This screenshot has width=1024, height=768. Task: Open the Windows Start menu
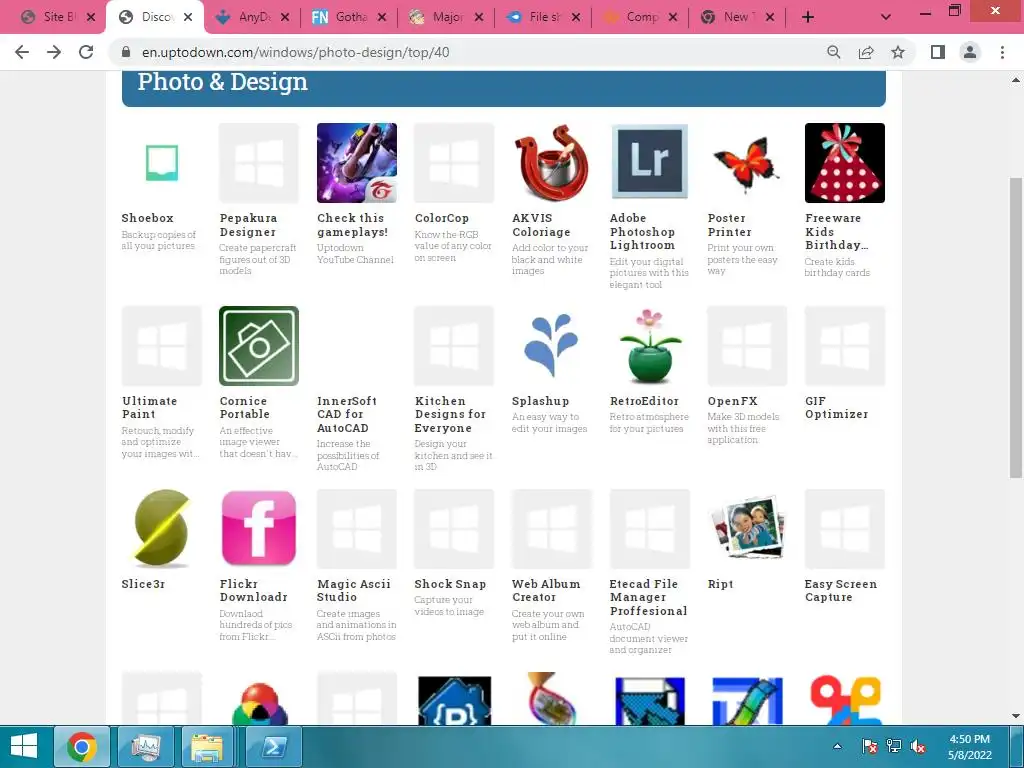point(24,746)
